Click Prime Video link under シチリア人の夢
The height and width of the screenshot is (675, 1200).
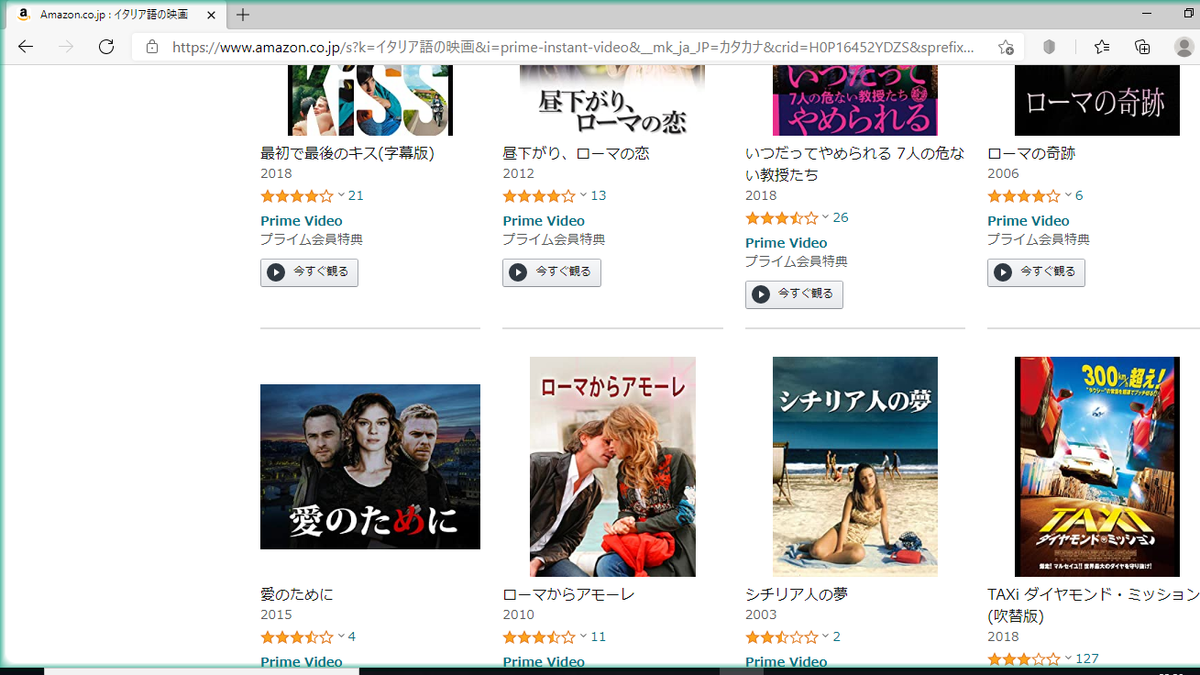(786, 661)
